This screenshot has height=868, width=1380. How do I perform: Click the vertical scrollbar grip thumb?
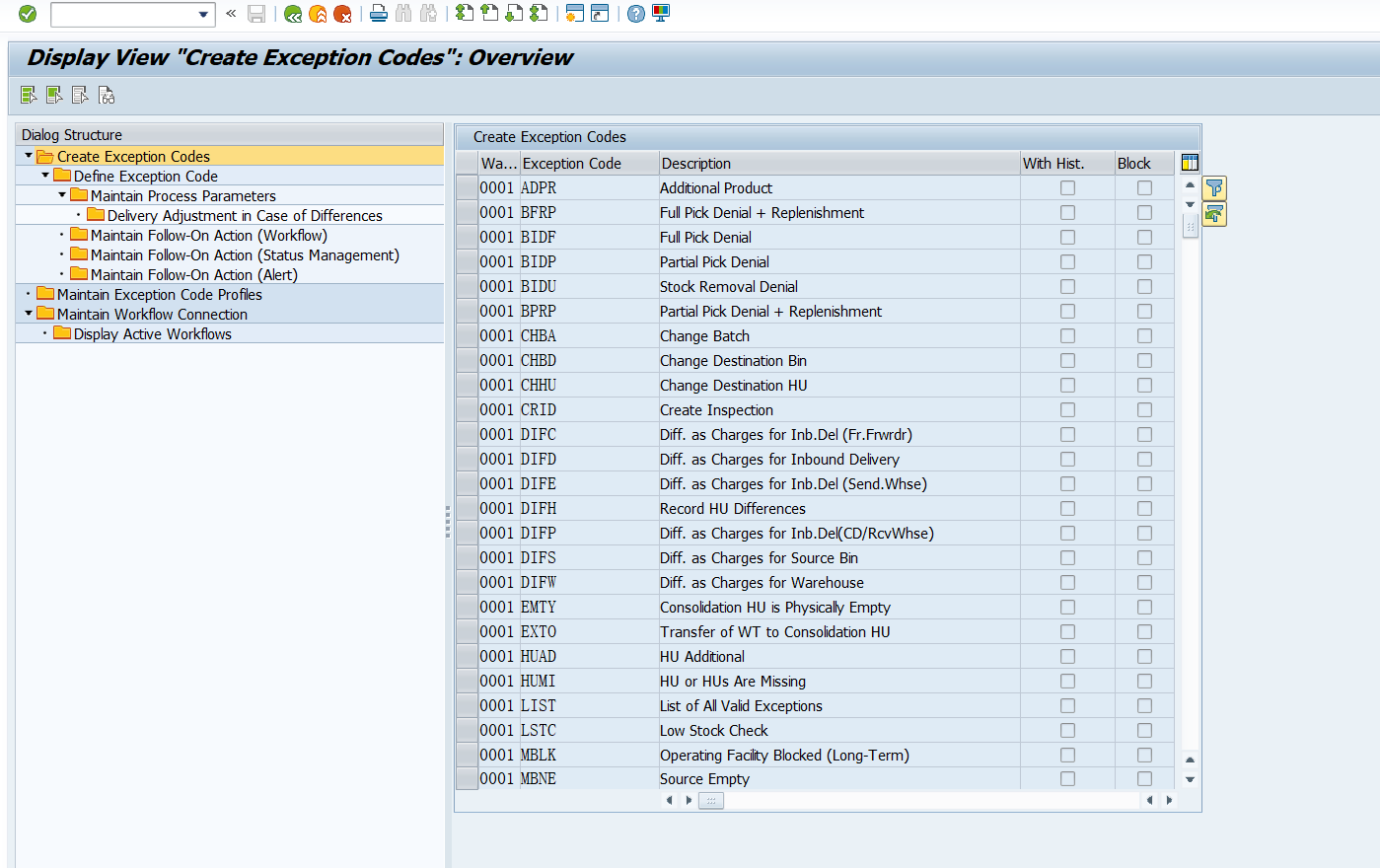coord(1190,226)
